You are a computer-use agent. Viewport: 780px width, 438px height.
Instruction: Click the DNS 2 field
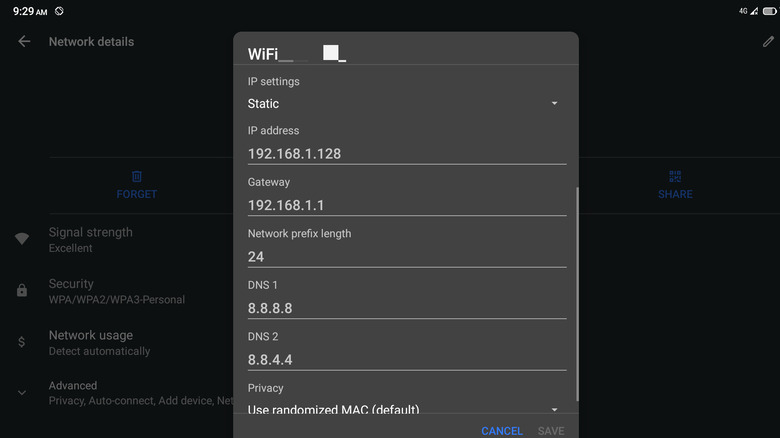click(406, 359)
